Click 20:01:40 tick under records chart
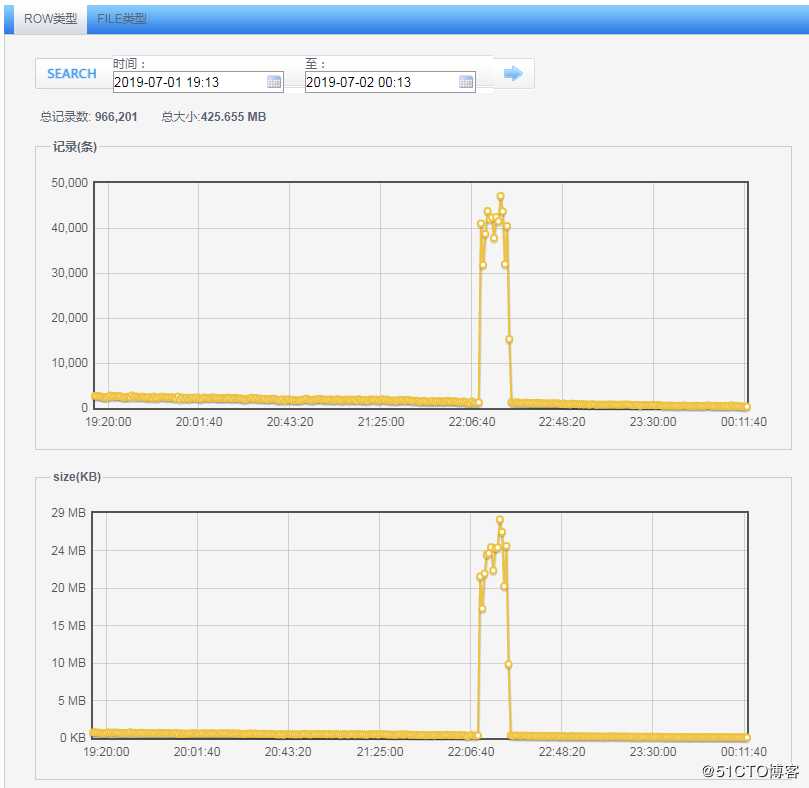809x788 pixels. (x=199, y=422)
